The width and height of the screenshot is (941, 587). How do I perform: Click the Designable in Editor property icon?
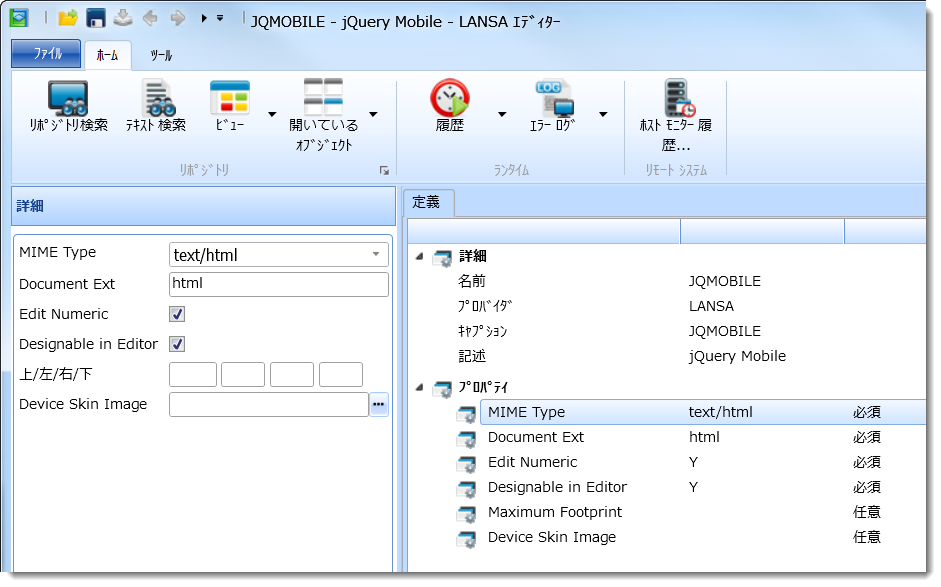coord(466,489)
